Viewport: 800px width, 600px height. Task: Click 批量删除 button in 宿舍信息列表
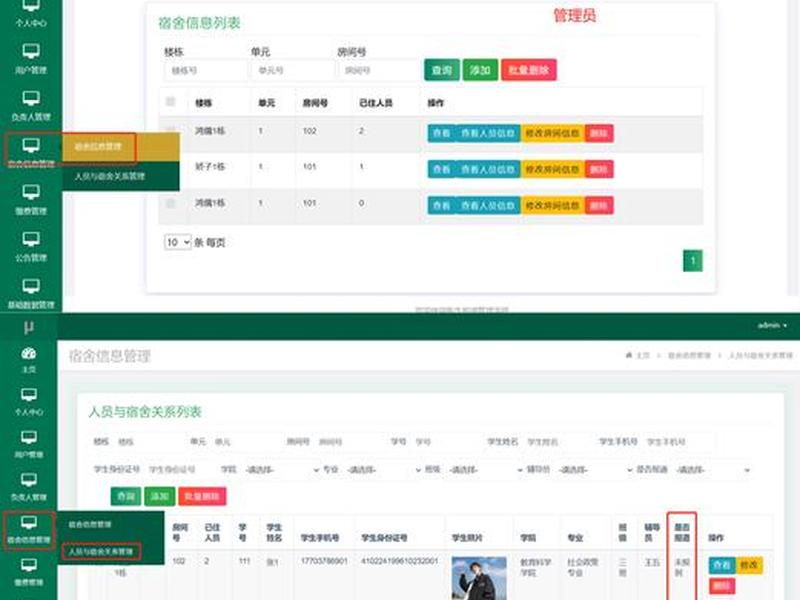(x=529, y=70)
